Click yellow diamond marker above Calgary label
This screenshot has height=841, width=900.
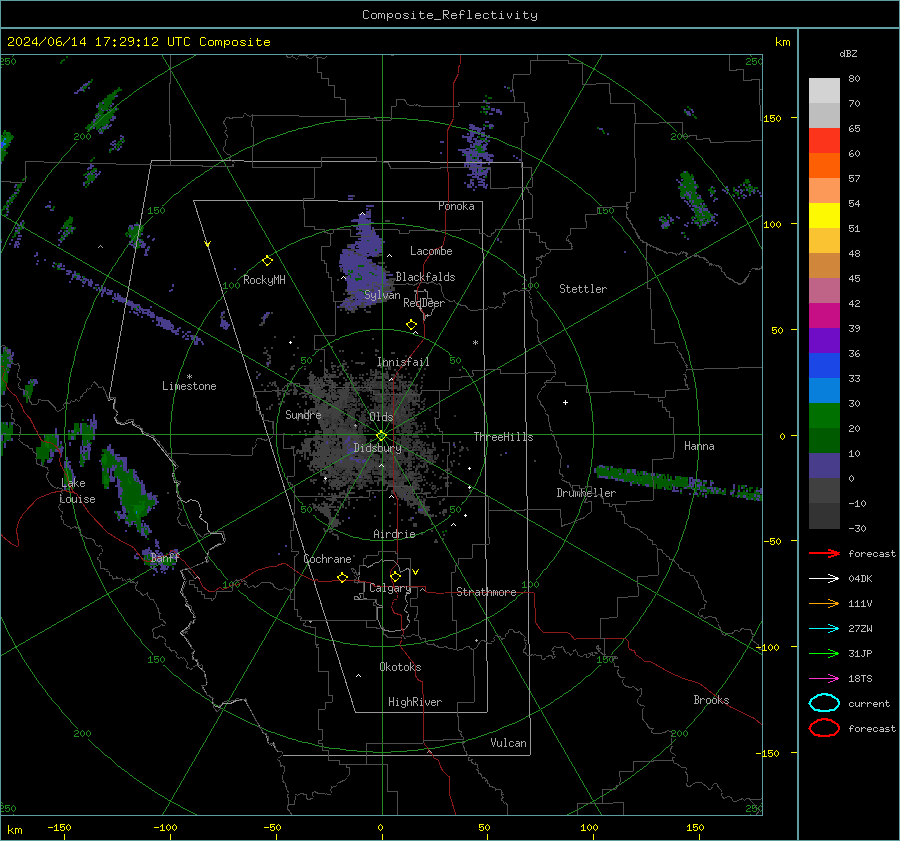[x=395, y=576]
